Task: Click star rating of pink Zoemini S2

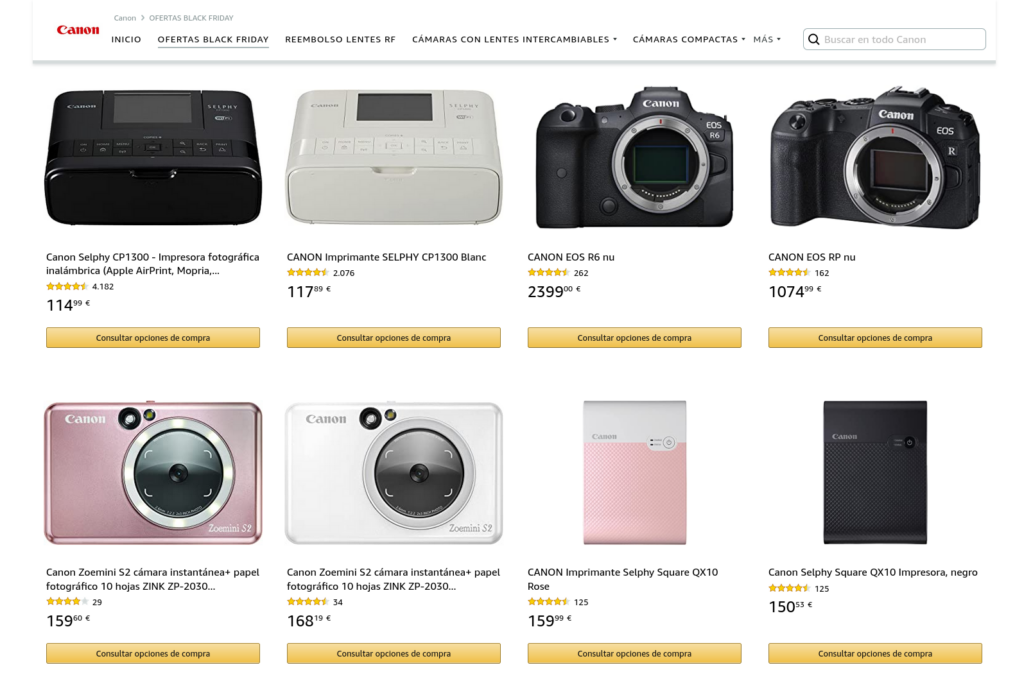Action: point(67,602)
